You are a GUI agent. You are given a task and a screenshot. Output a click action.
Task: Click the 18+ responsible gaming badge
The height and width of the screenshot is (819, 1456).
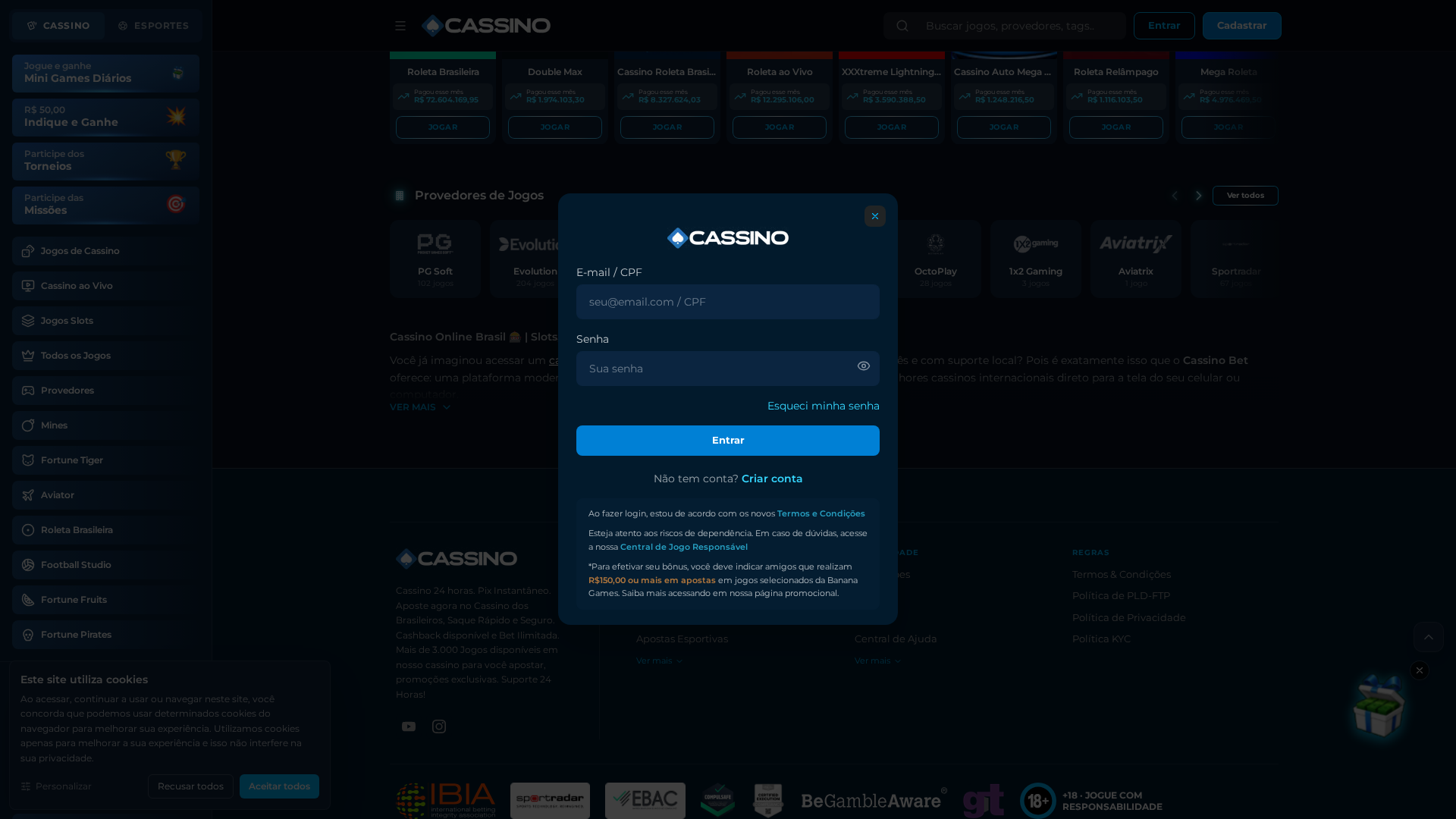[x=1091, y=801]
